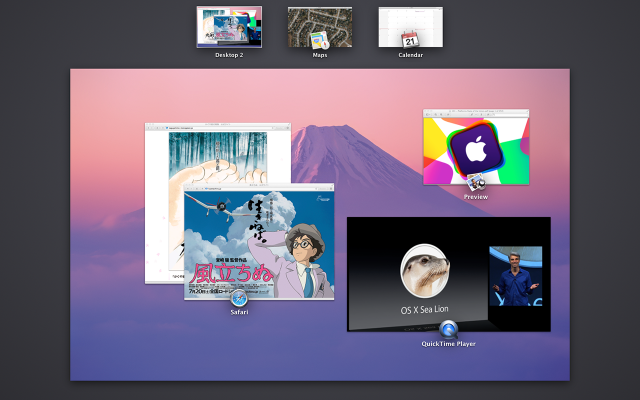Click the Calendar label under thumbnail
The image size is (640, 400).
[x=410, y=55]
